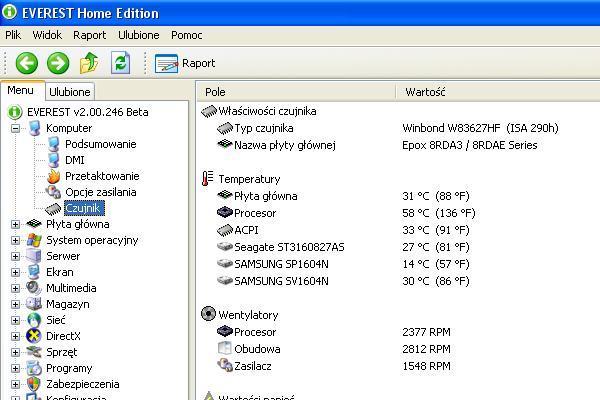Select the Przetaktowanie tree item
This screenshot has height=400, width=600.
[x=102, y=176]
